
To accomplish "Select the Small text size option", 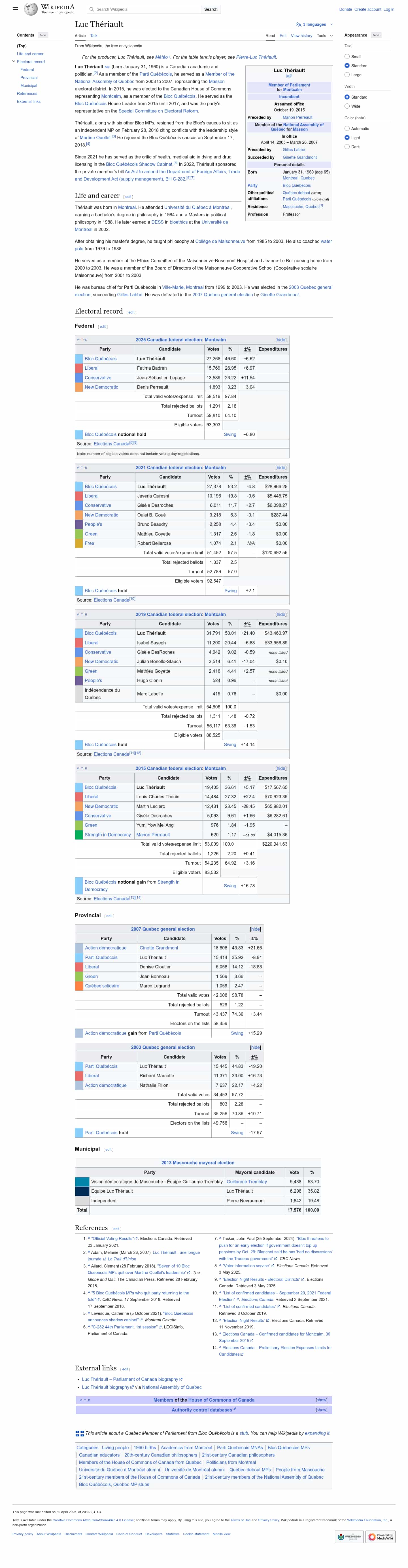I will 347,56.
